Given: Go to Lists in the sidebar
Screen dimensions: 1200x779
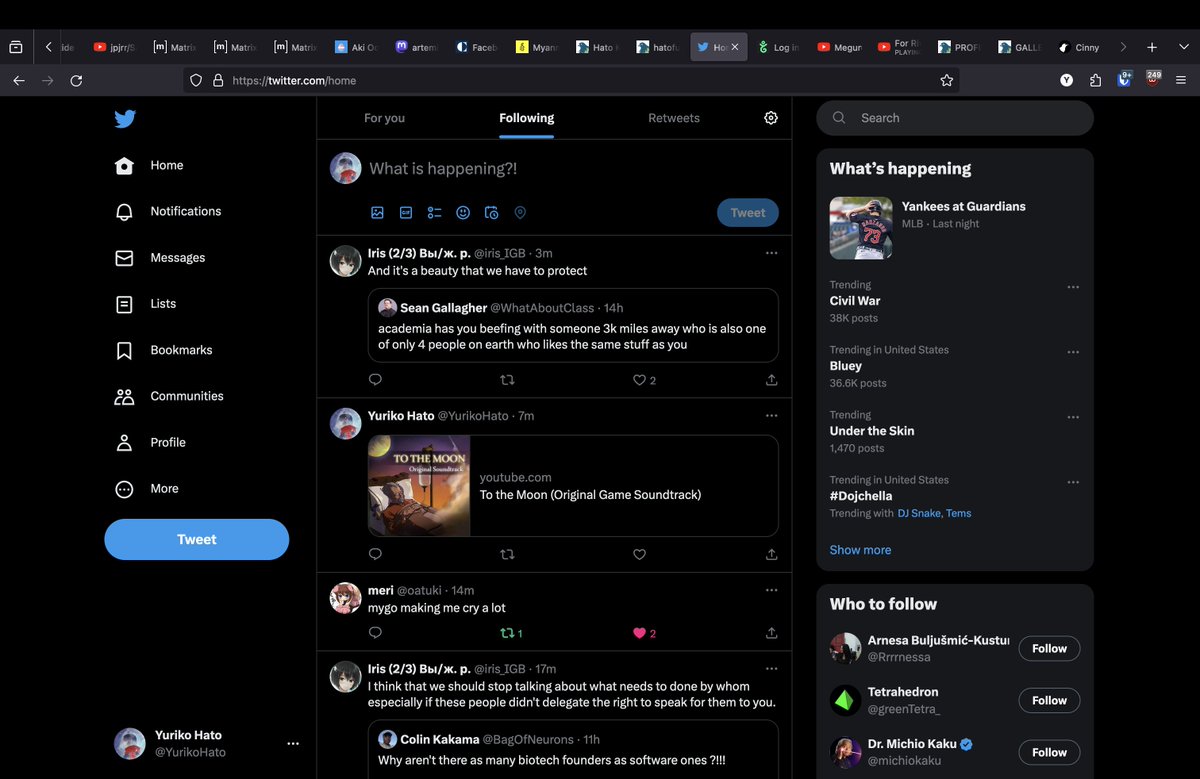Looking at the screenshot, I should 146,304.
